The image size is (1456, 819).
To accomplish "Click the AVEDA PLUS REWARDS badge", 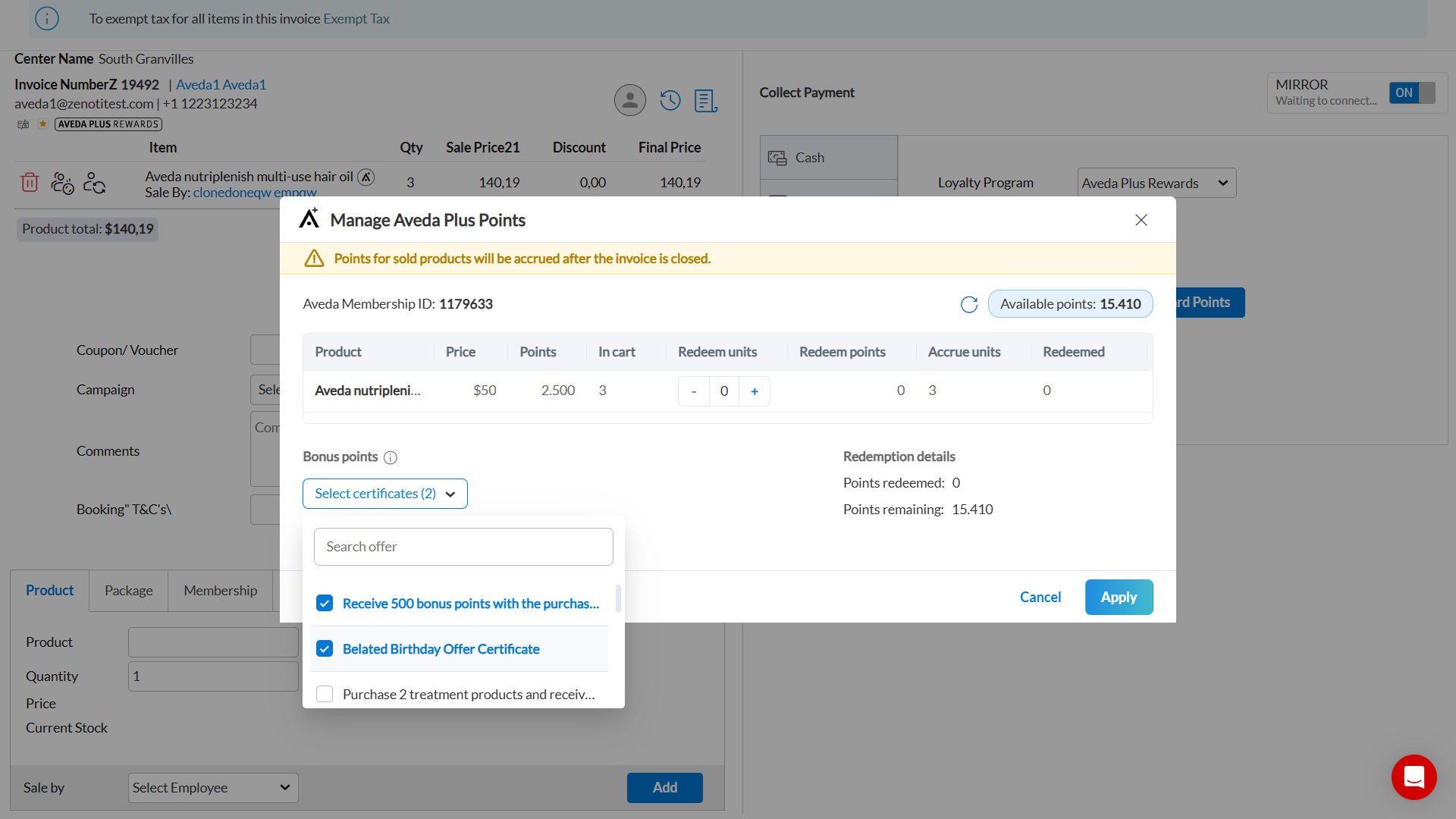I will point(108,124).
